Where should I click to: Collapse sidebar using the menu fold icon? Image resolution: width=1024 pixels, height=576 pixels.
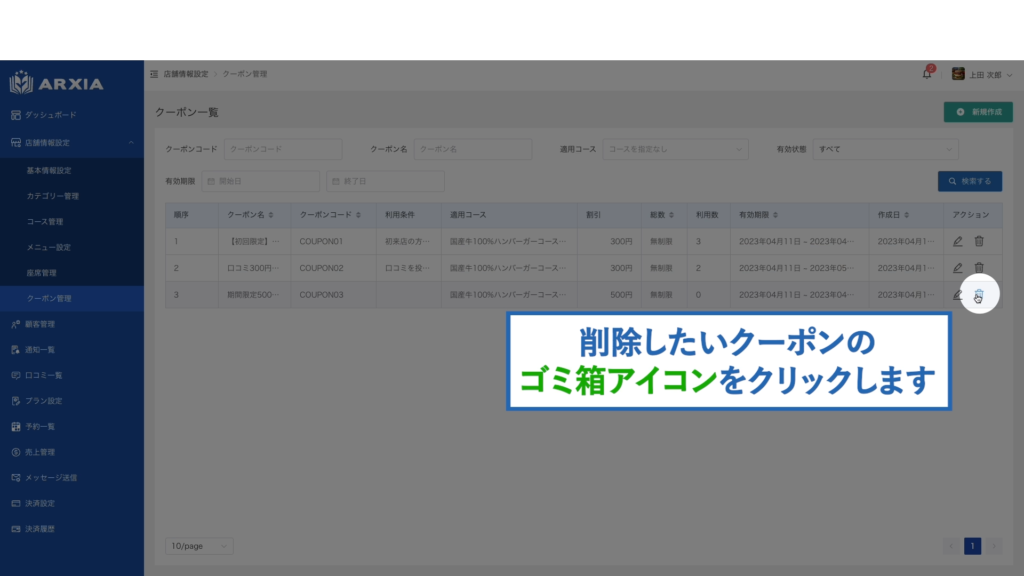154,74
